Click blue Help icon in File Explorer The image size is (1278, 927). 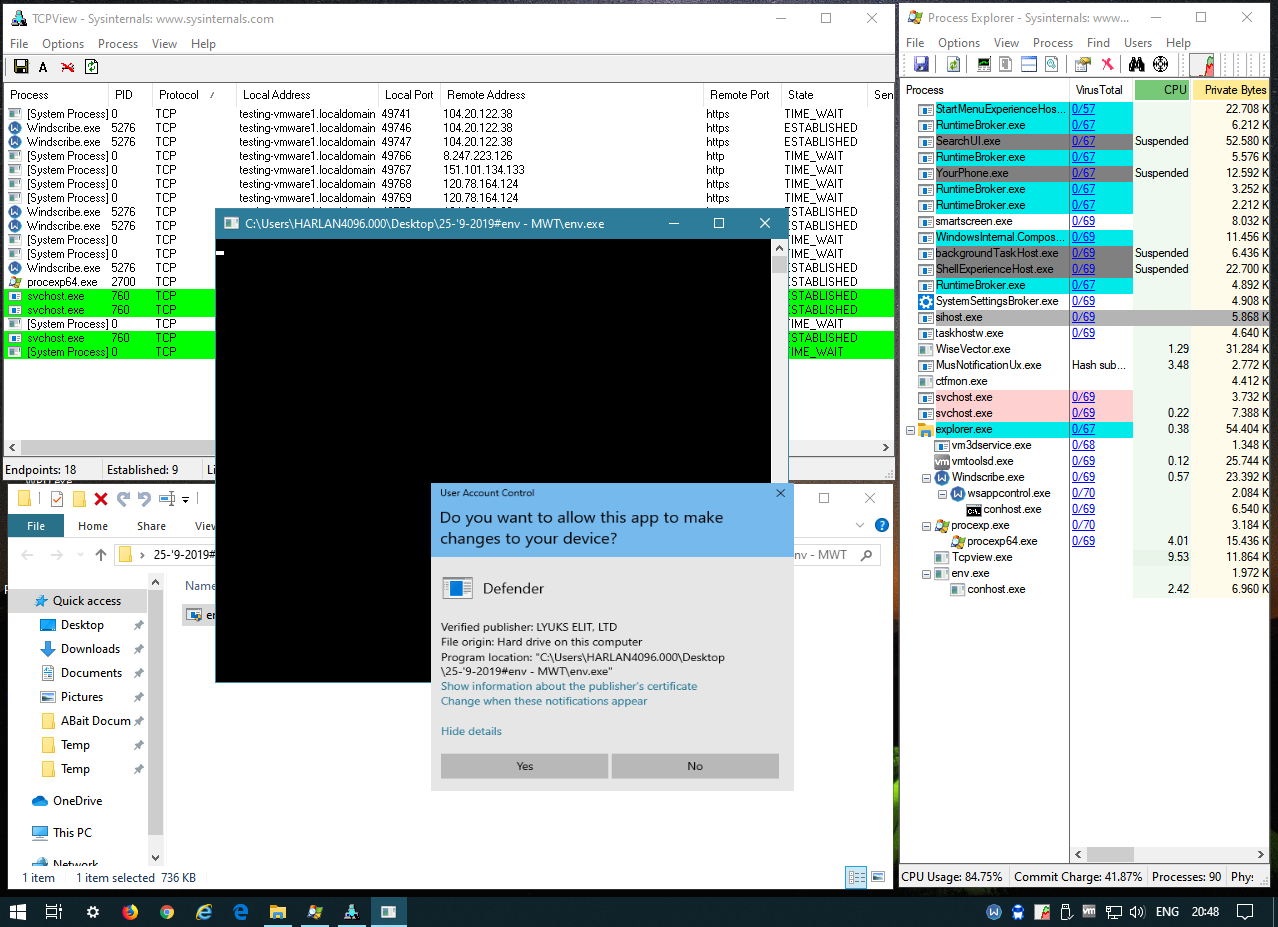[881, 525]
